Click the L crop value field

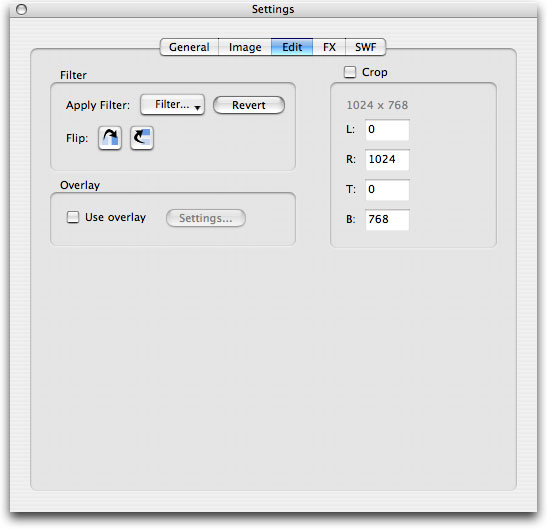pos(387,130)
